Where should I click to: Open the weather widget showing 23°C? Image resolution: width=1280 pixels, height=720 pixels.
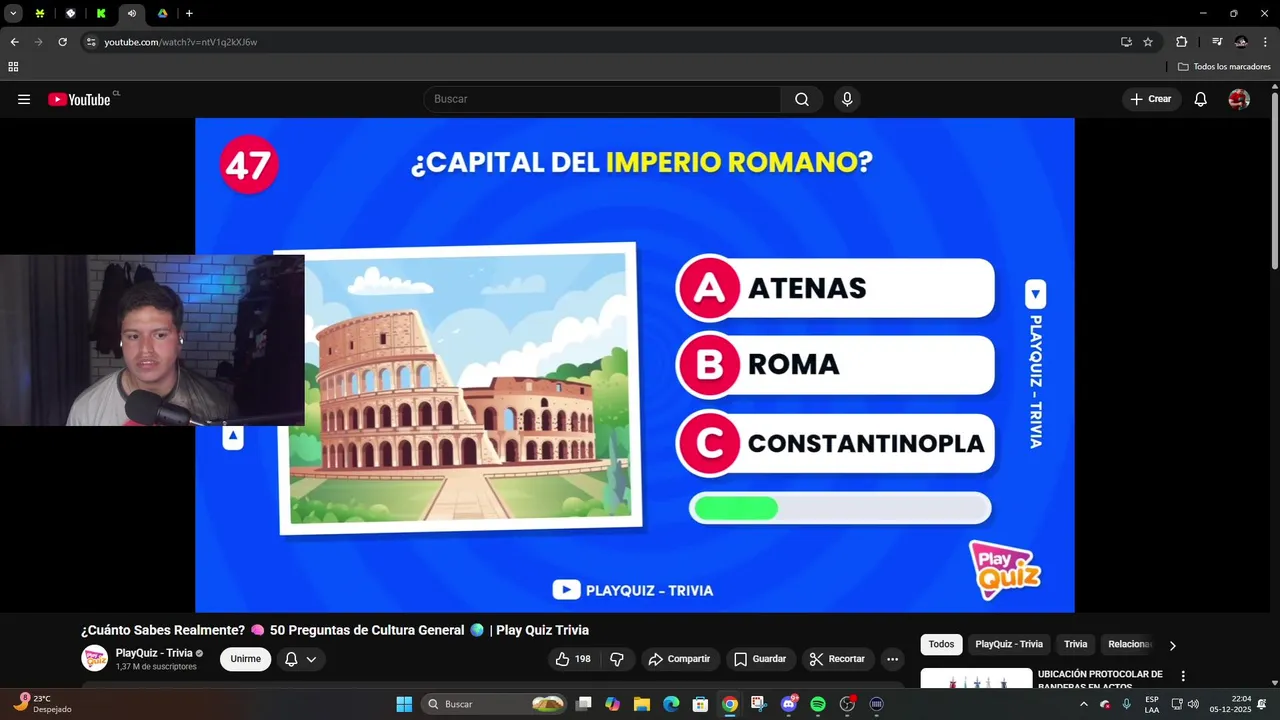click(42, 704)
